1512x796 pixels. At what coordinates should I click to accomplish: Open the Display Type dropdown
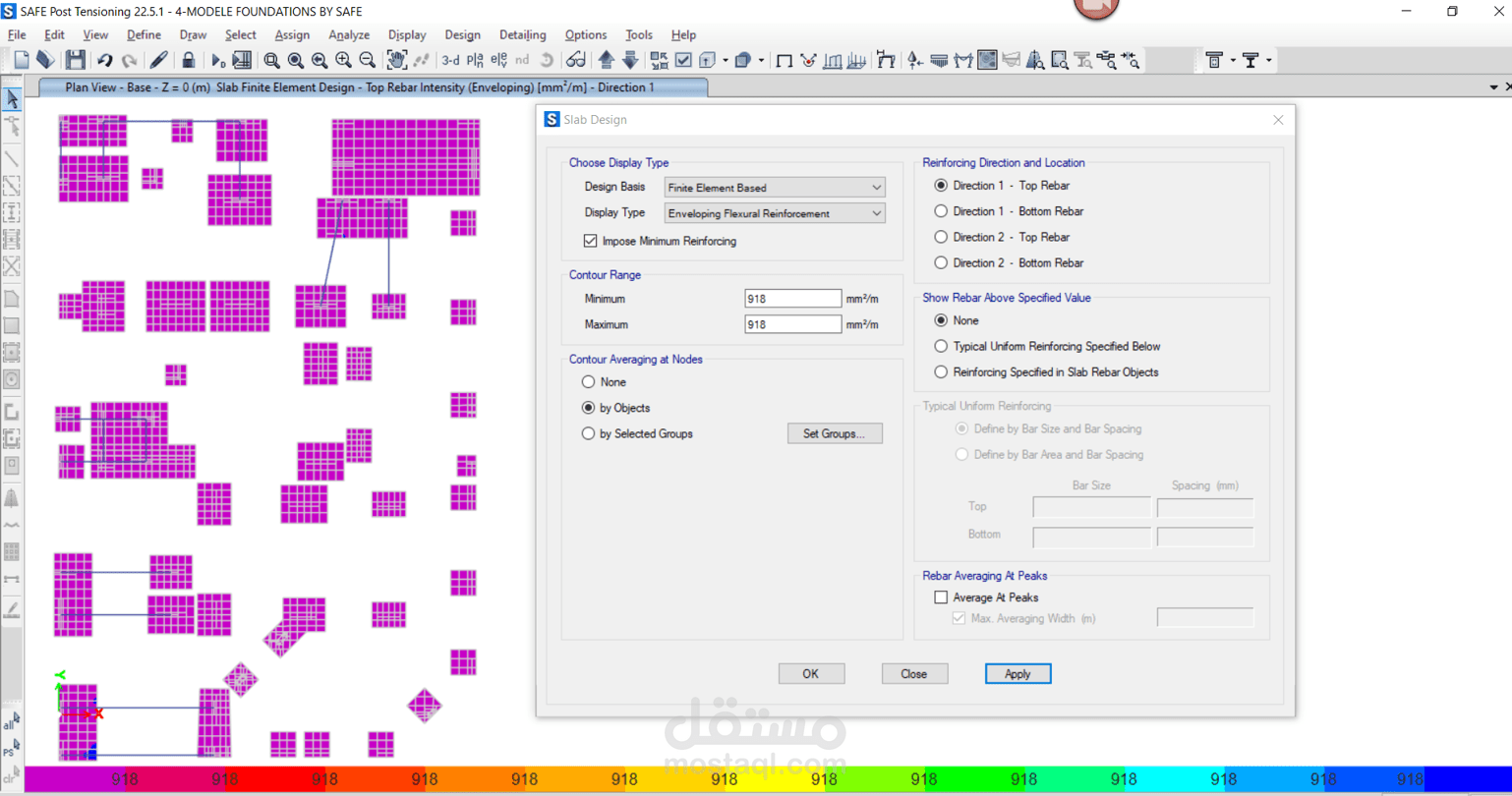click(775, 213)
